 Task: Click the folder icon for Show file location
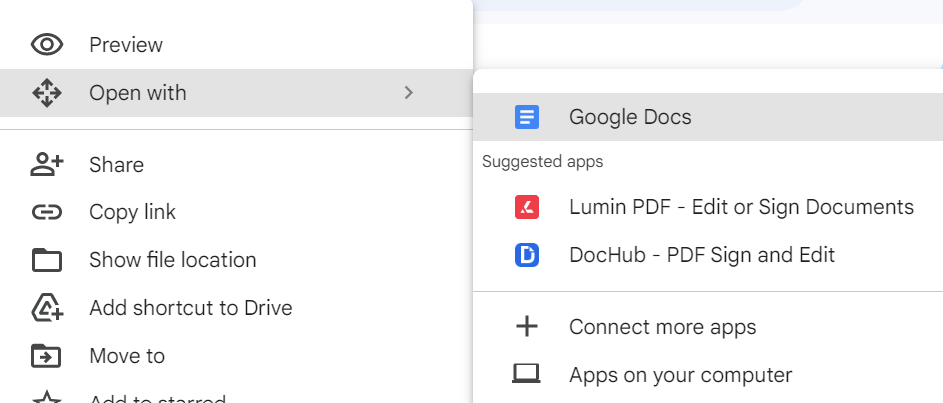pos(47,260)
